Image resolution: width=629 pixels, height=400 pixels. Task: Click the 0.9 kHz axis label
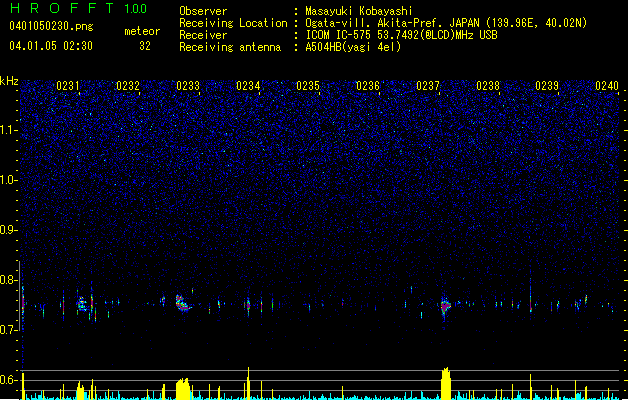point(9,230)
